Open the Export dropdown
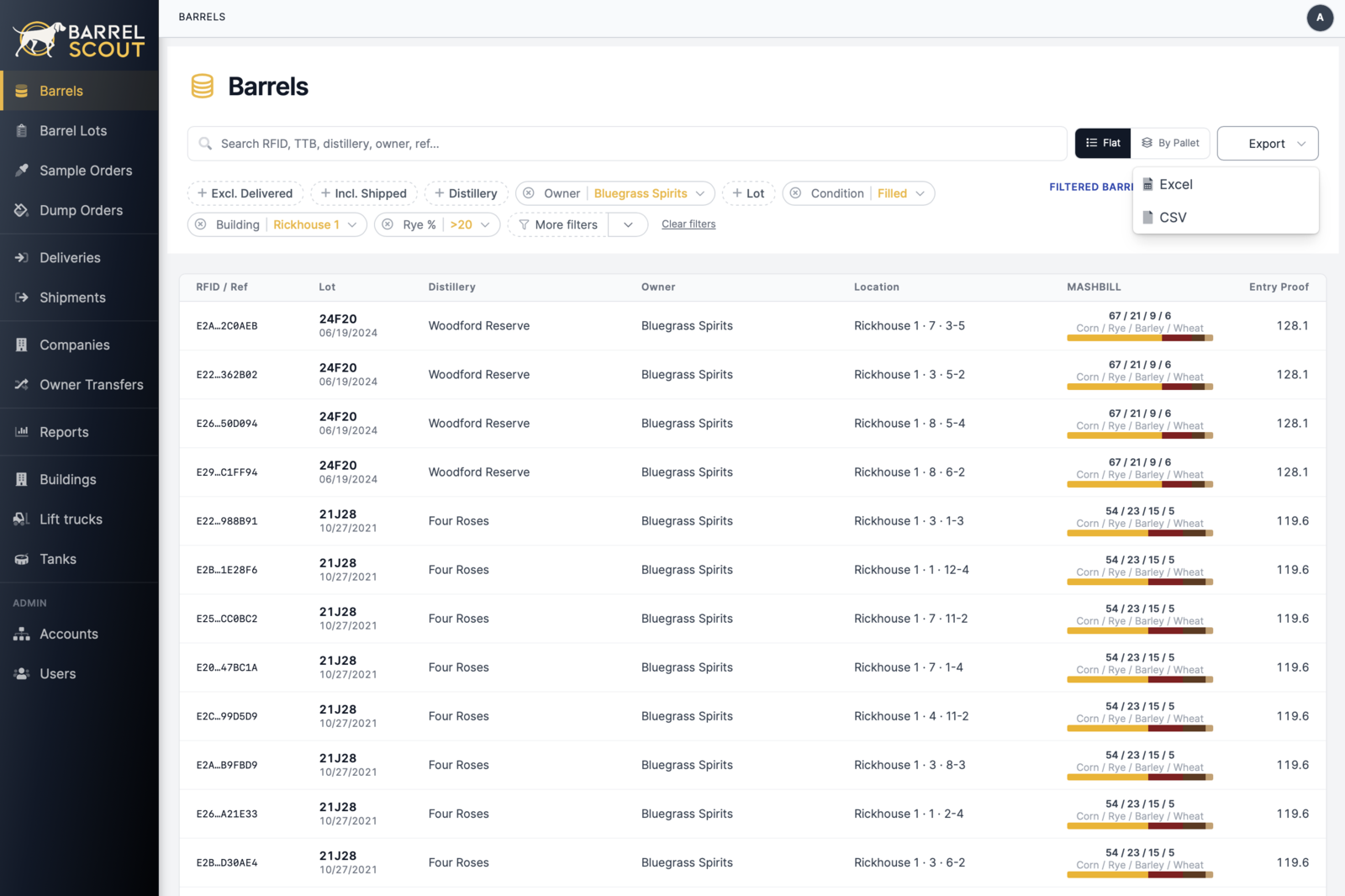This screenshot has width=1345, height=896. pyautogui.click(x=1268, y=144)
